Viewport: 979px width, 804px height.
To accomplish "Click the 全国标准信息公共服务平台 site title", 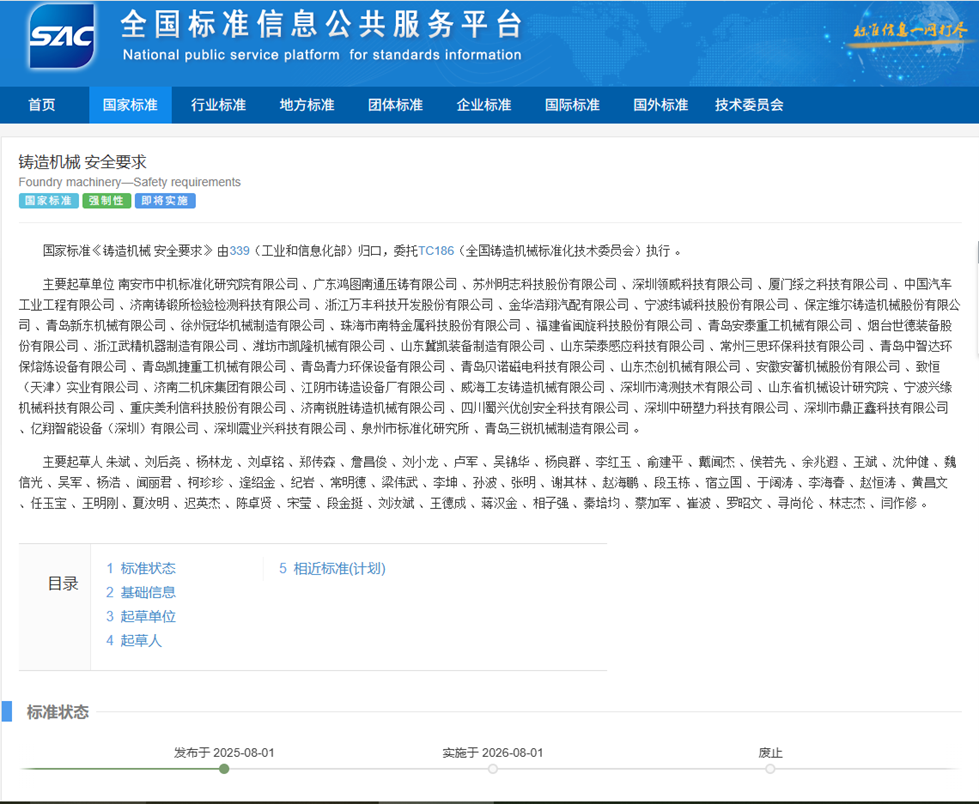I will (321, 25).
